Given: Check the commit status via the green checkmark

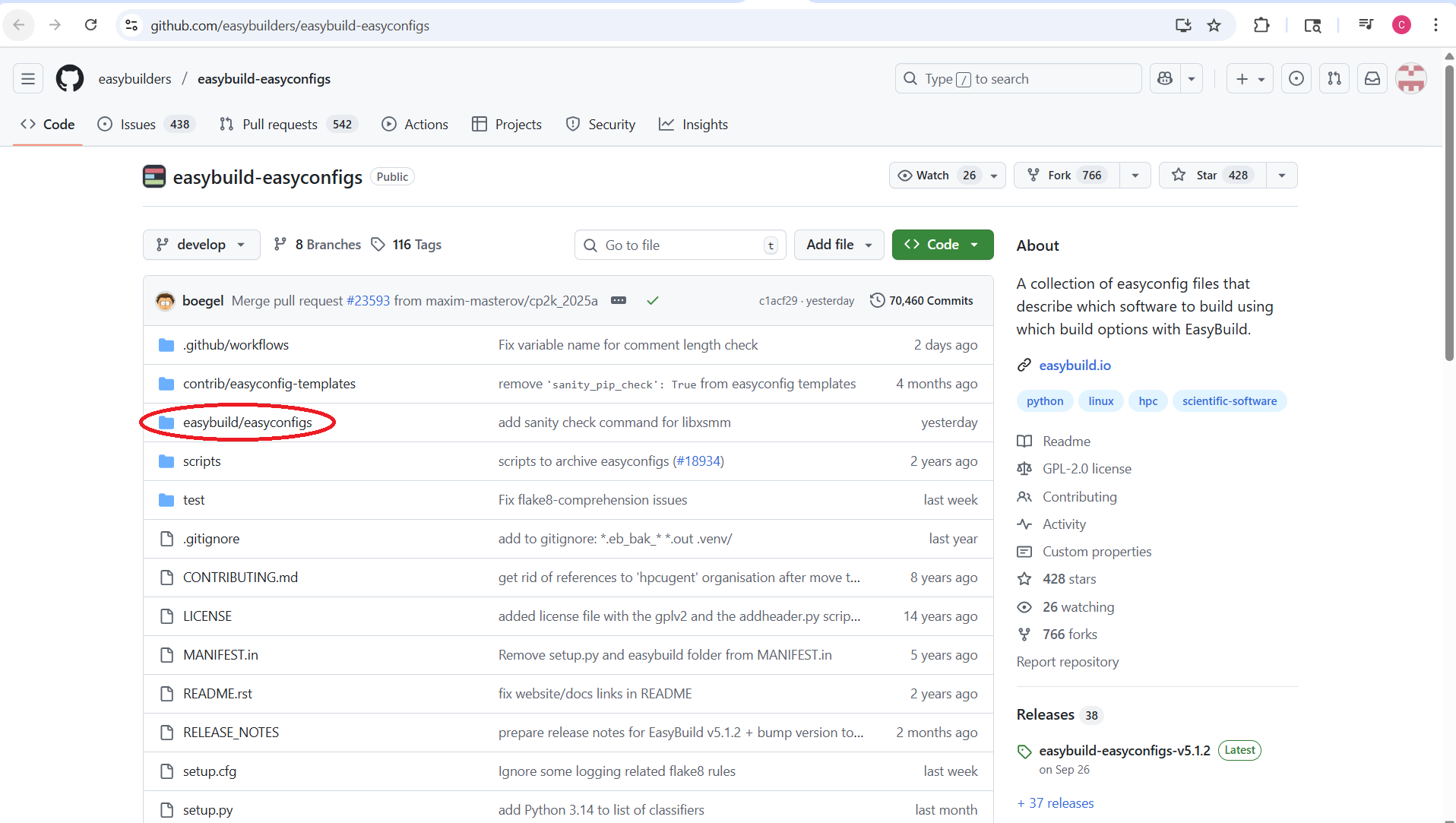Looking at the screenshot, I should (x=652, y=300).
